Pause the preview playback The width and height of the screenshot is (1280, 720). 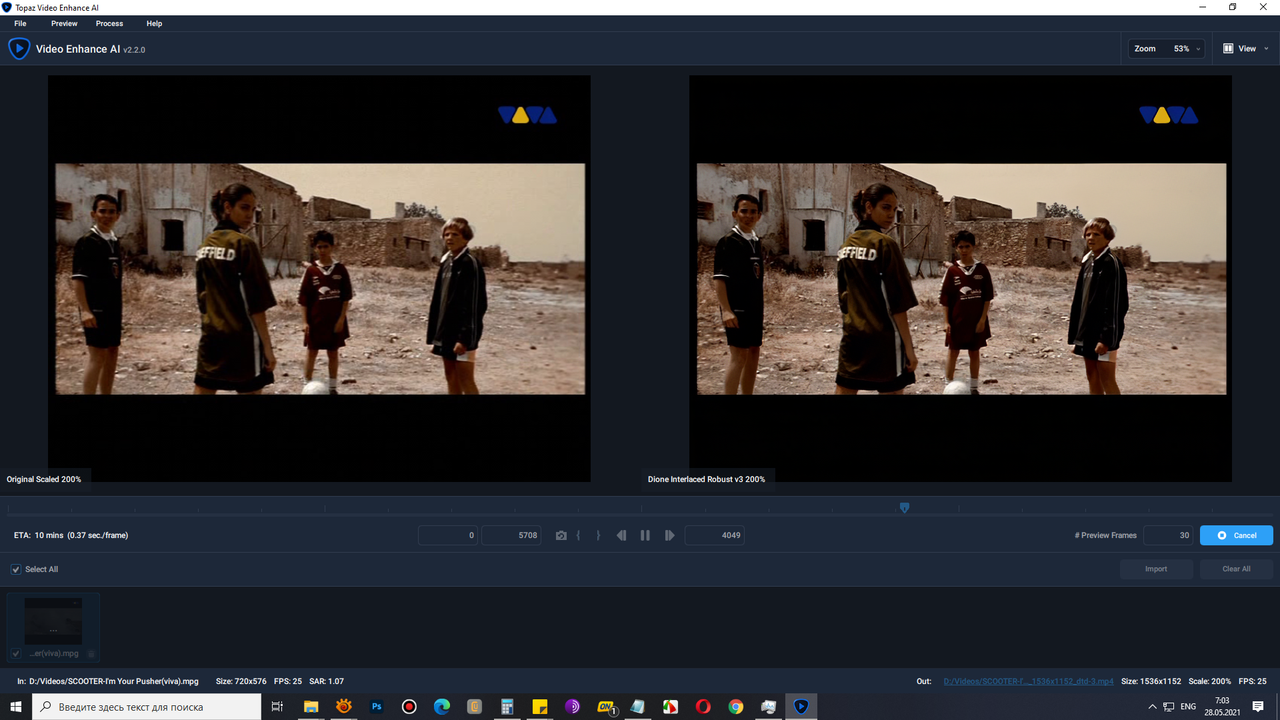point(645,536)
